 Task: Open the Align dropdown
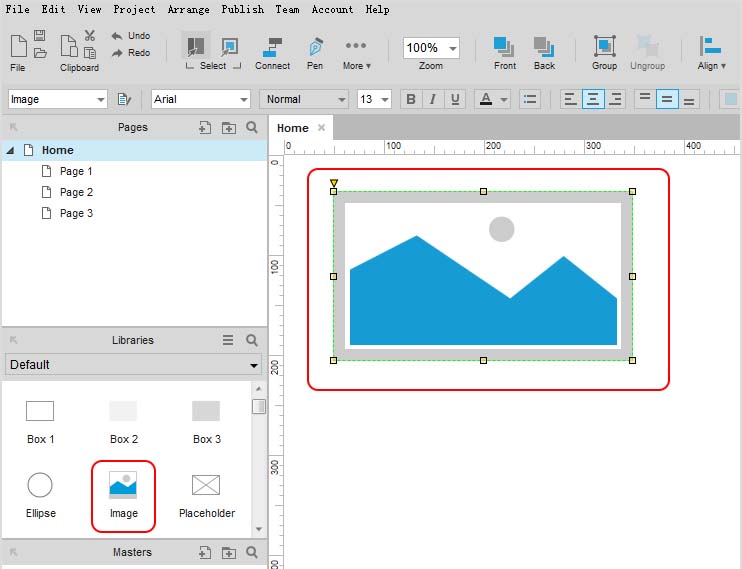pyautogui.click(x=711, y=54)
